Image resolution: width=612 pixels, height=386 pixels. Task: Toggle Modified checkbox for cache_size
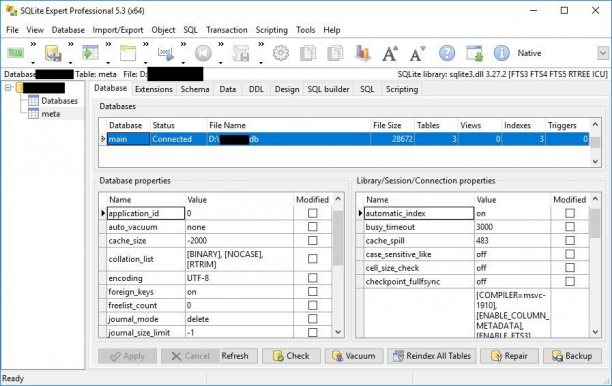[x=313, y=240]
